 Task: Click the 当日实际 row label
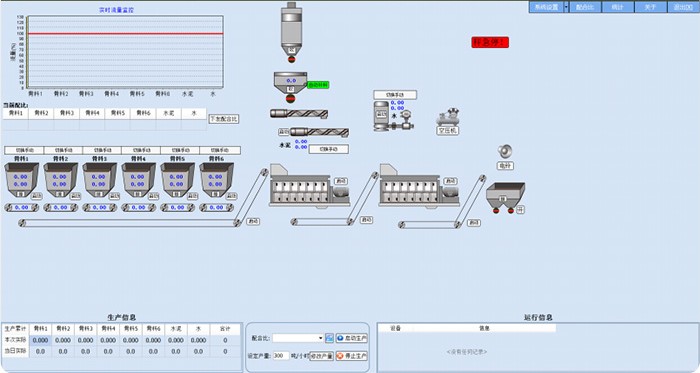point(15,351)
